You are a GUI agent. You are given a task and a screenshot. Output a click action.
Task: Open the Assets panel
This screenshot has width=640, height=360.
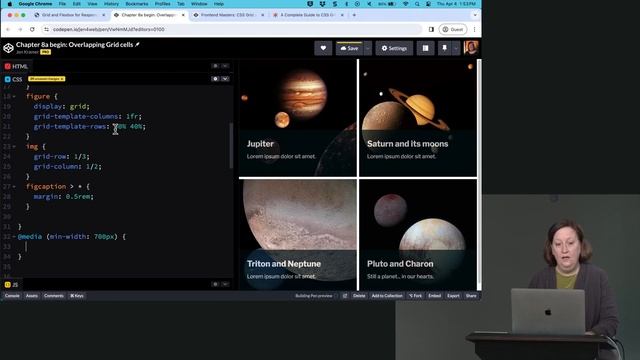click(31, 296)
